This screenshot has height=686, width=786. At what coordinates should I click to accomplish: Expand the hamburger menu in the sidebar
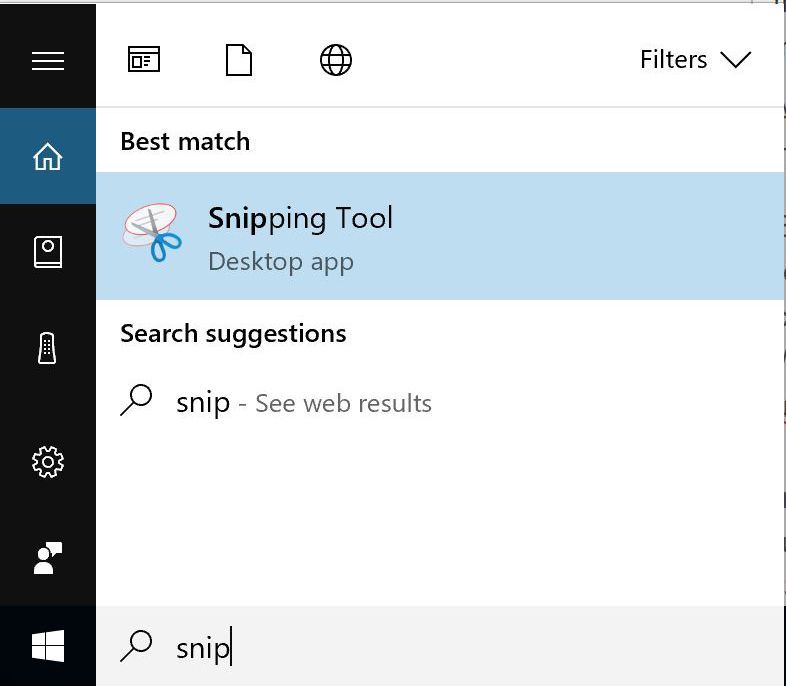click(x=48, y=61)
